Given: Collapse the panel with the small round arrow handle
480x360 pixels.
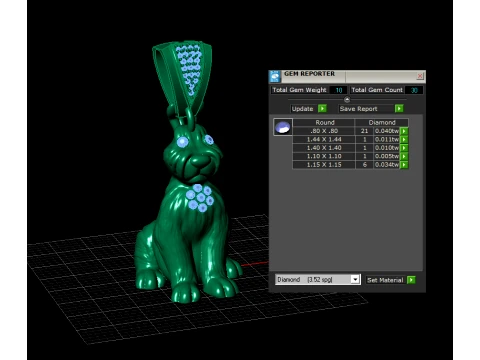Looking at the screenshot, I should (347, 100).
